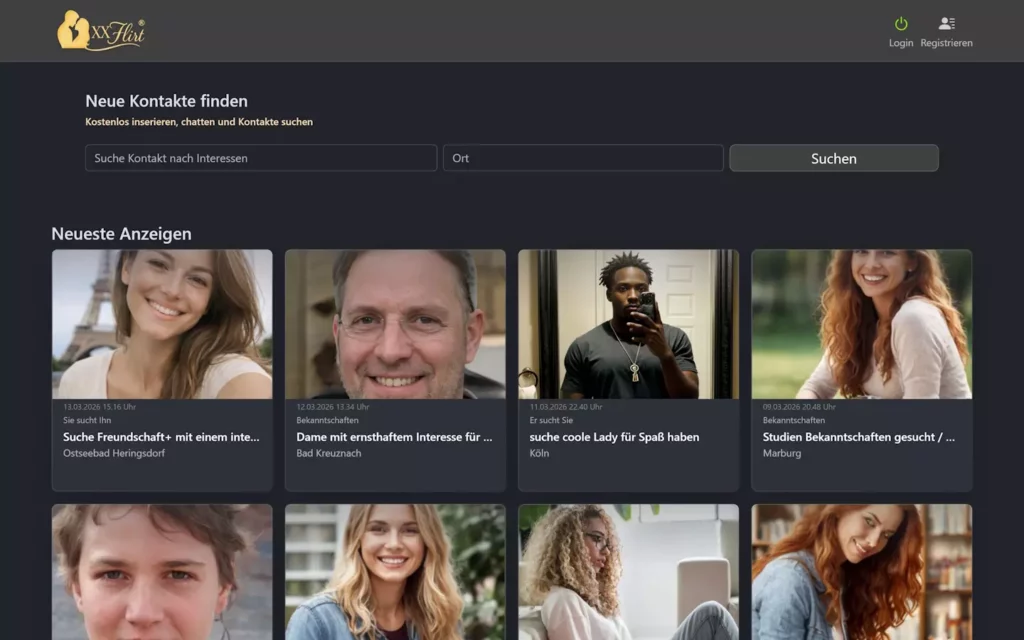1024x640 pixels.
Task: Click the green Login power icon
Action: 901,25
